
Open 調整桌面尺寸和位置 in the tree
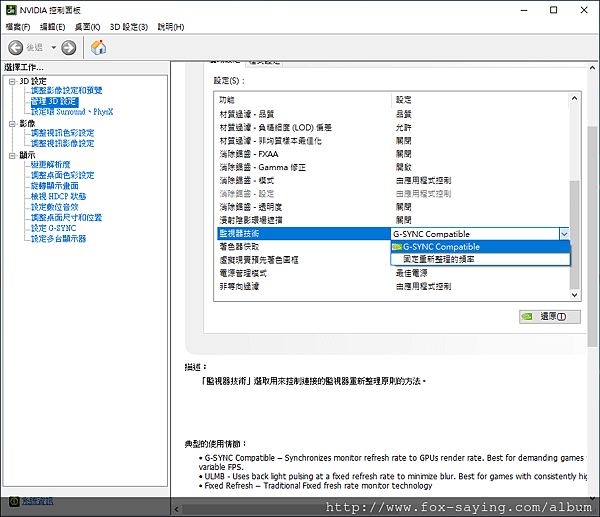tap(67, 218)
